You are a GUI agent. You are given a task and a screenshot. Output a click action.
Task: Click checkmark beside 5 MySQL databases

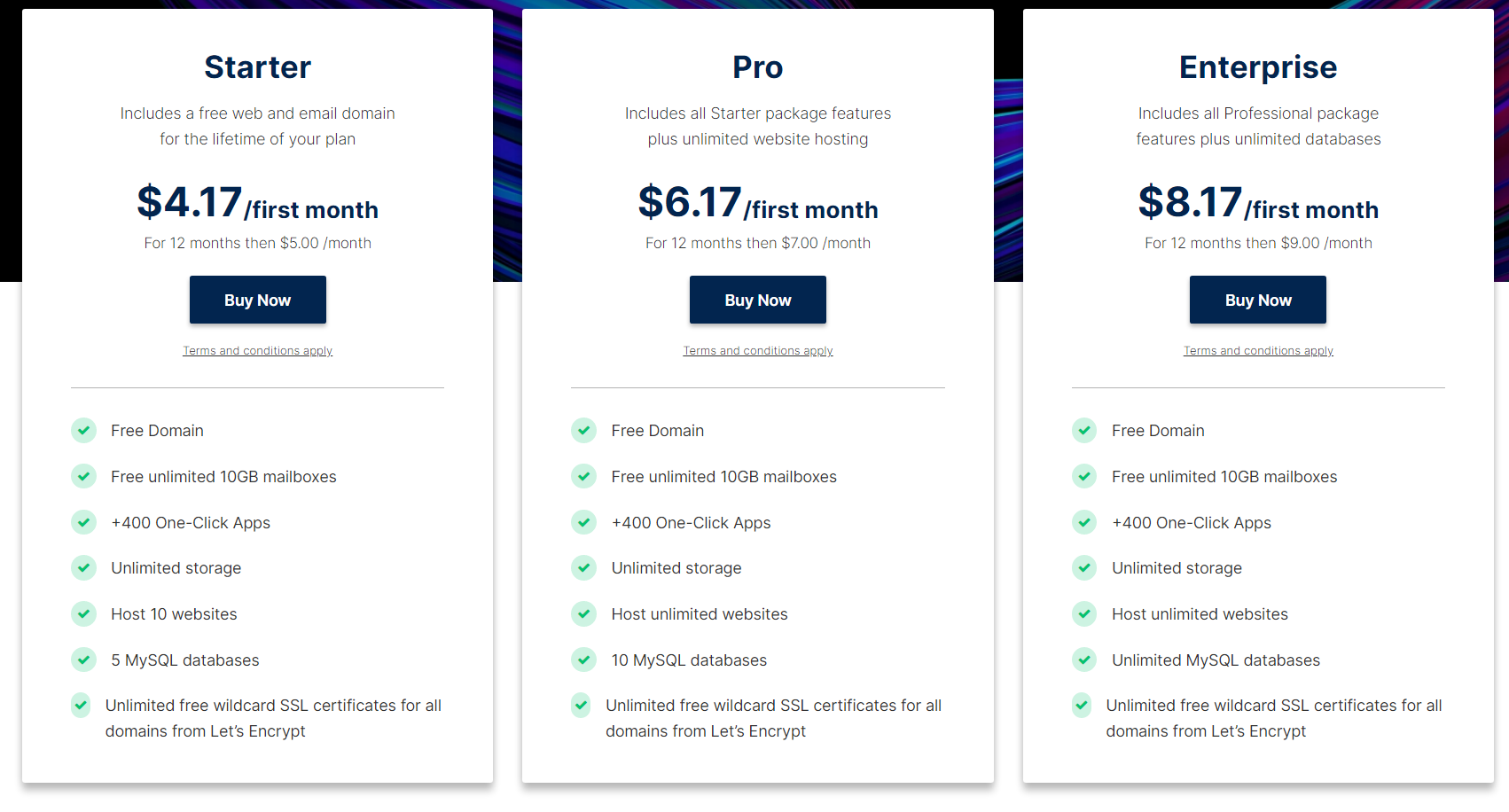point(83,660)
